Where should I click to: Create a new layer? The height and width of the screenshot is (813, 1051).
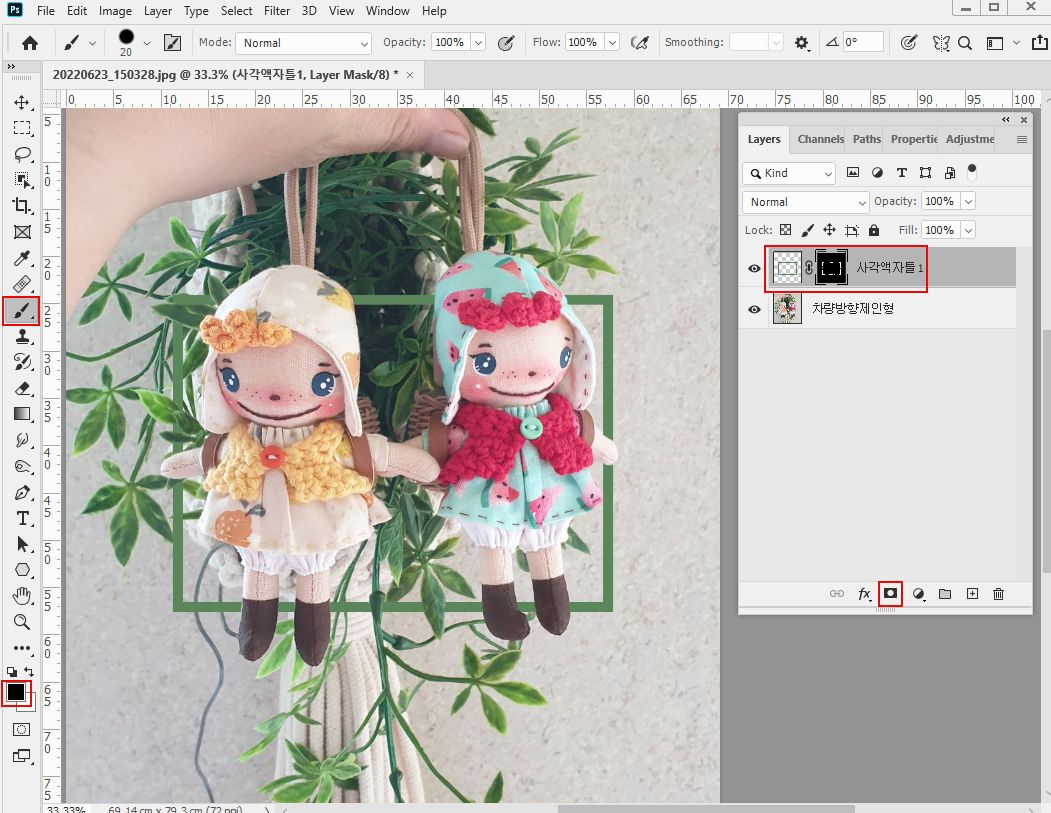pos(972,594)
